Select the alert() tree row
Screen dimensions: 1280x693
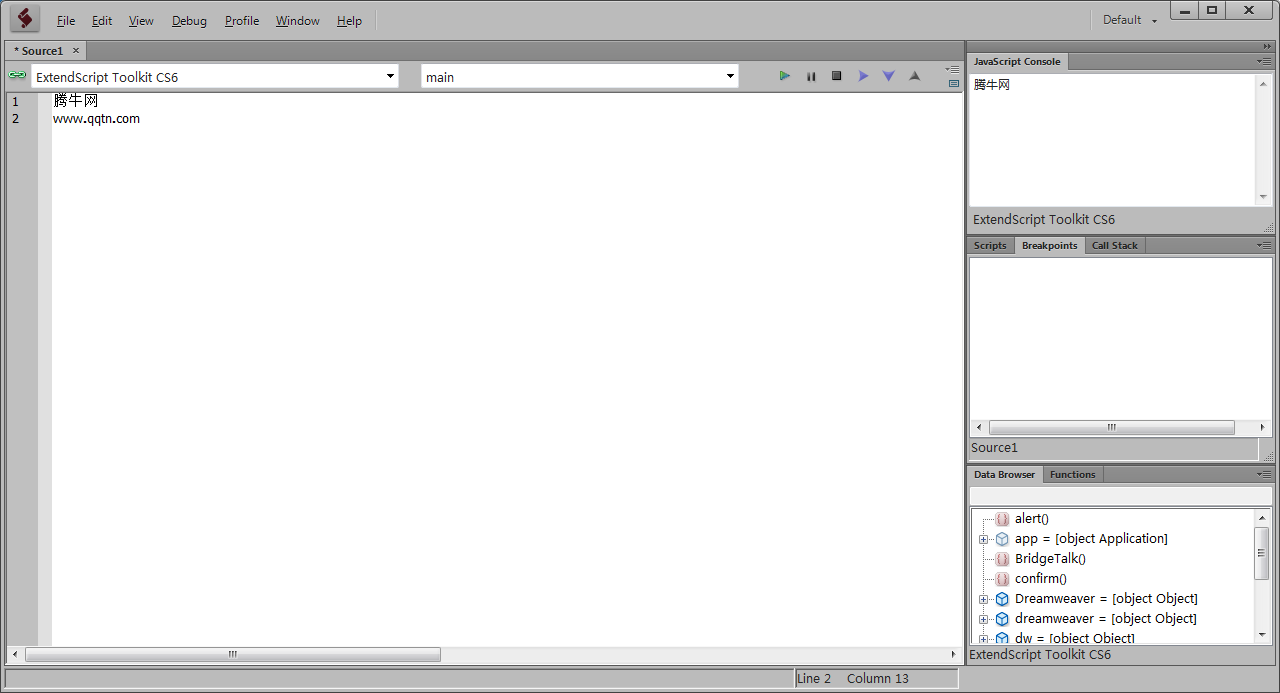pos(1032,519)
